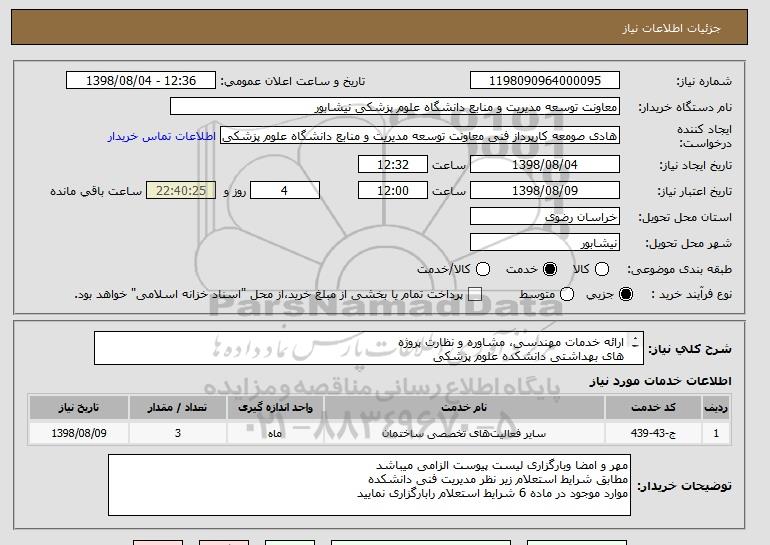Image resolution: width=770 pixels, height=545 pixels.
Task: Click service name سایر فعالیت‌های تخصصی ساختمان
Action: click(464, 434)
